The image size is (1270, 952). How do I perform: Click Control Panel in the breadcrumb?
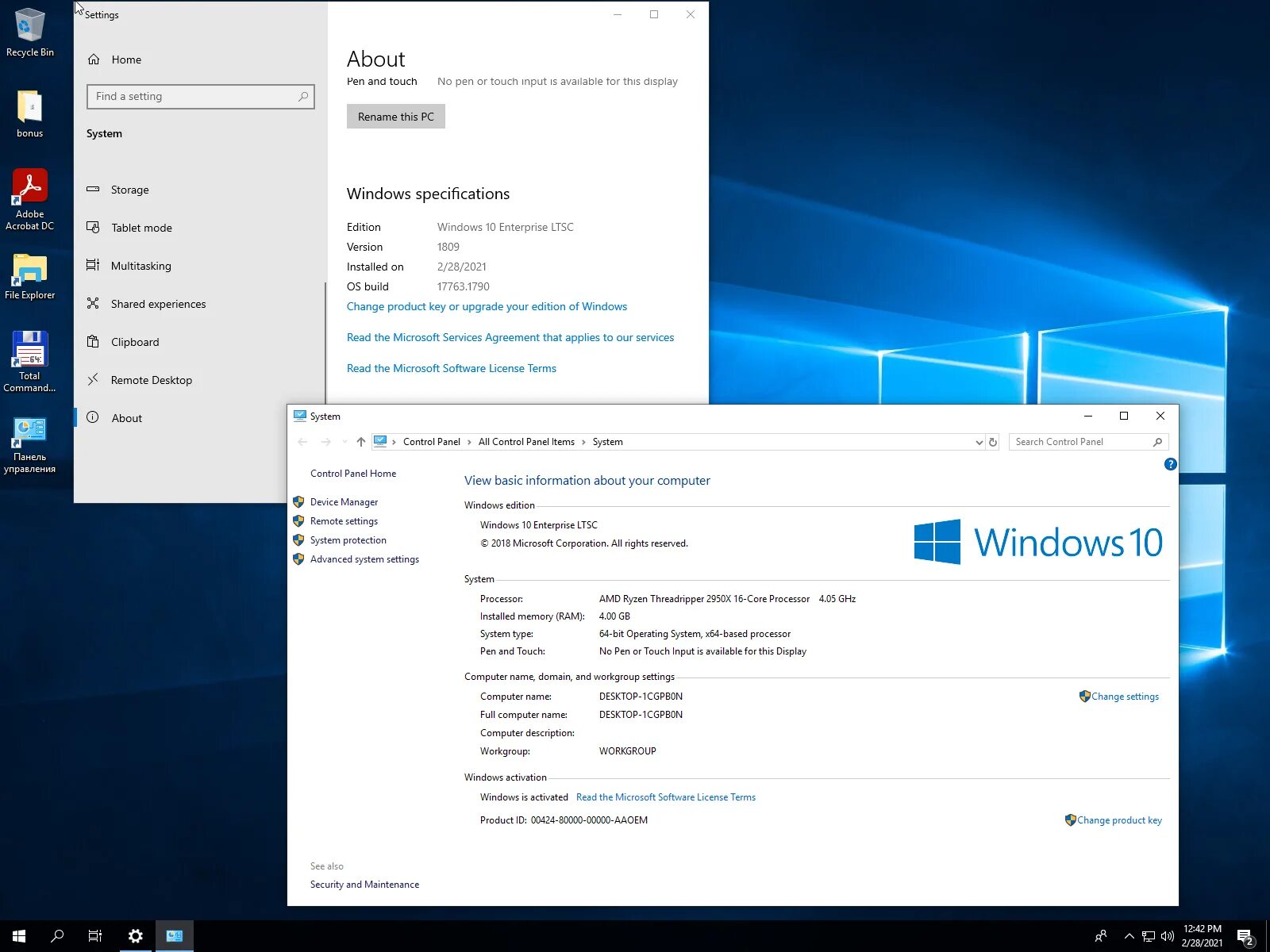431,442
